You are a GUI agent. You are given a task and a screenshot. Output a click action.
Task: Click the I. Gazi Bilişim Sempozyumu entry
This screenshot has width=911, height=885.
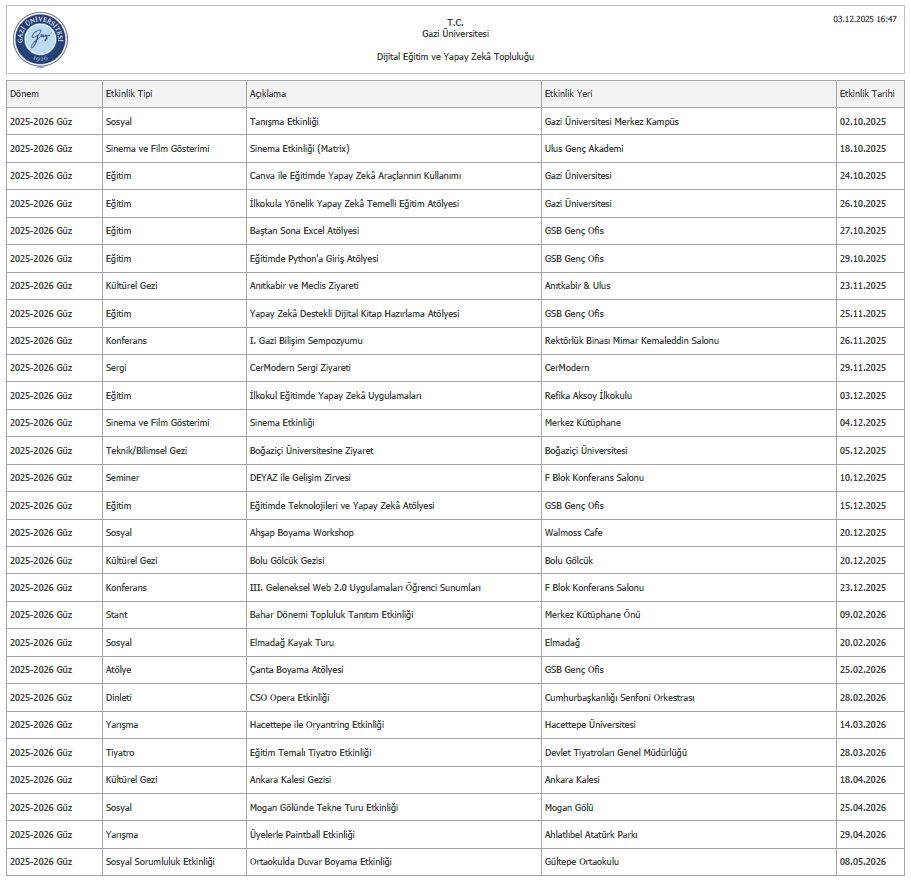[x=306, y=341]
